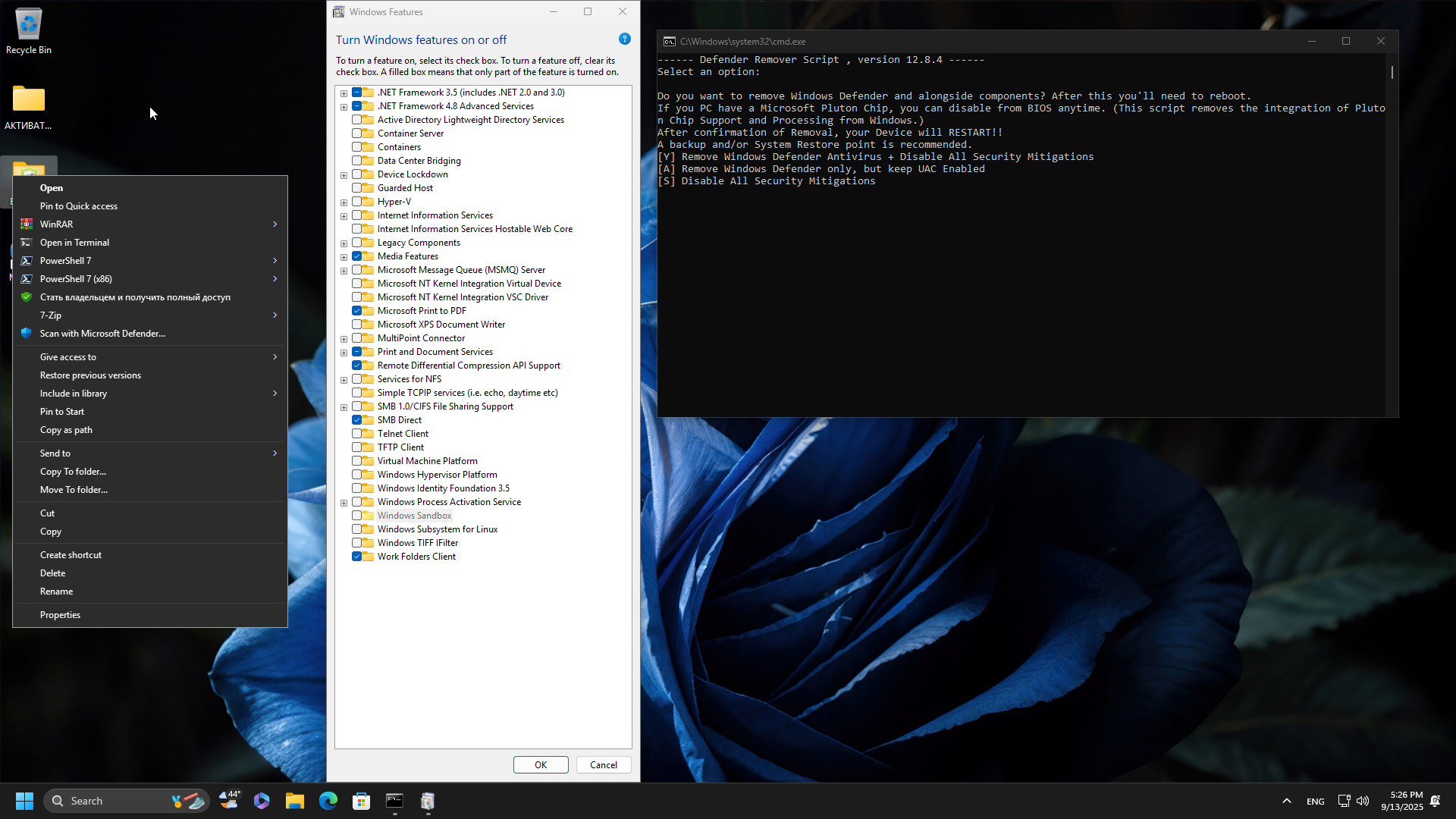Check Windows Subsystem for Linux

click(x=356, y=529)
